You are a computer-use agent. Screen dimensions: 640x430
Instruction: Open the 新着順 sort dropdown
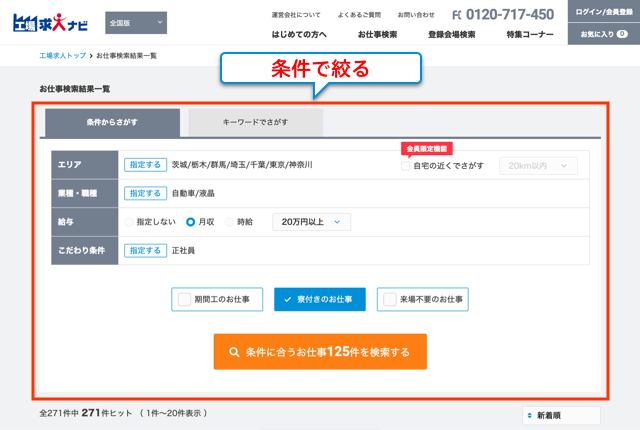[x=560, y=415]
